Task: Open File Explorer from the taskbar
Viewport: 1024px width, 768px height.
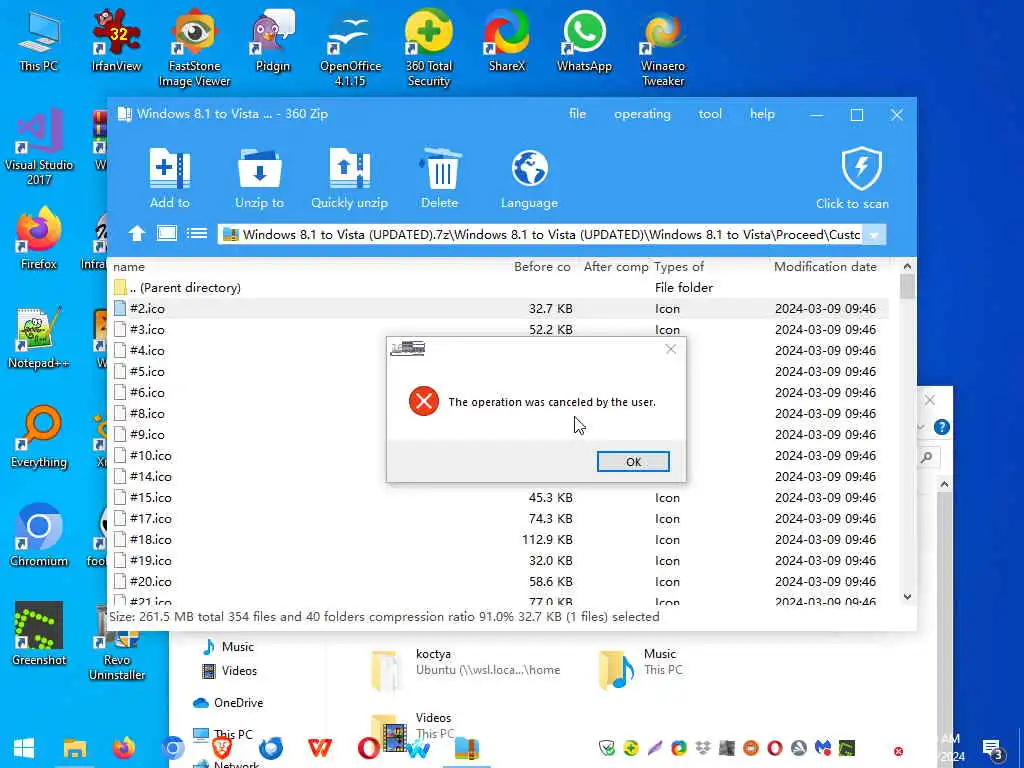Action: 74,748
